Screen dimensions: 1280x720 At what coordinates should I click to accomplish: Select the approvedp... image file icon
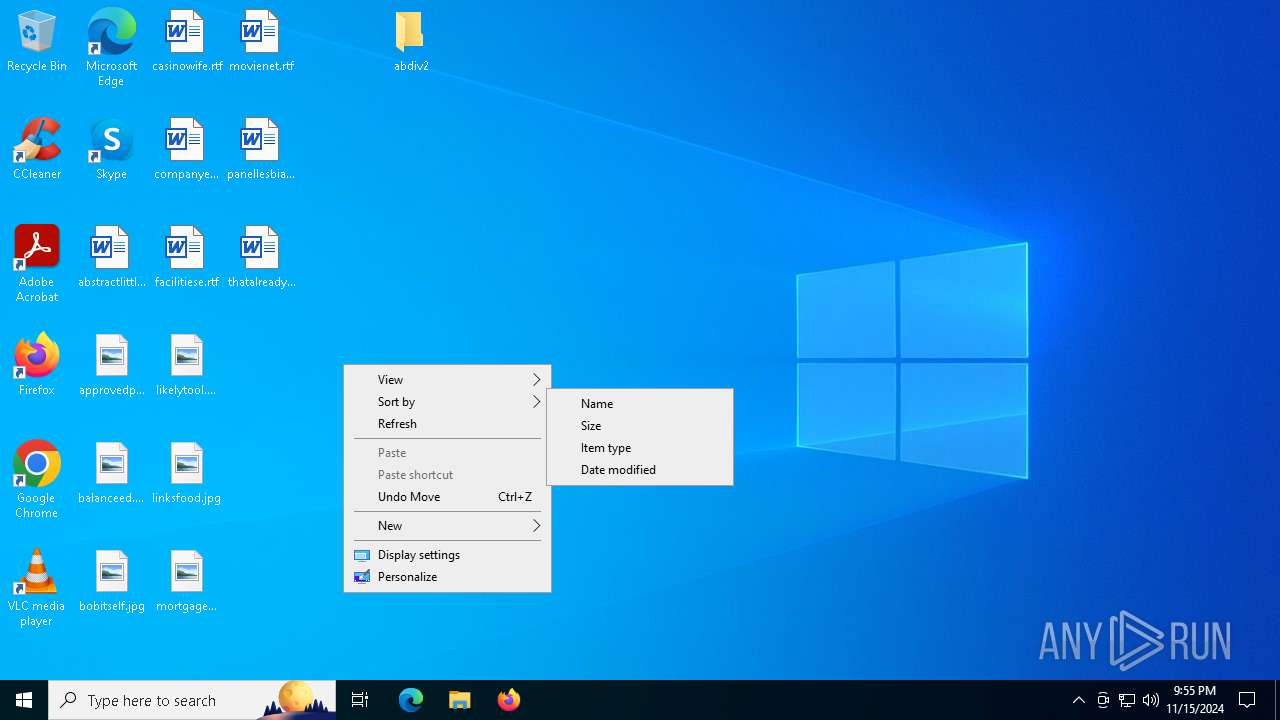pos(112,365)
